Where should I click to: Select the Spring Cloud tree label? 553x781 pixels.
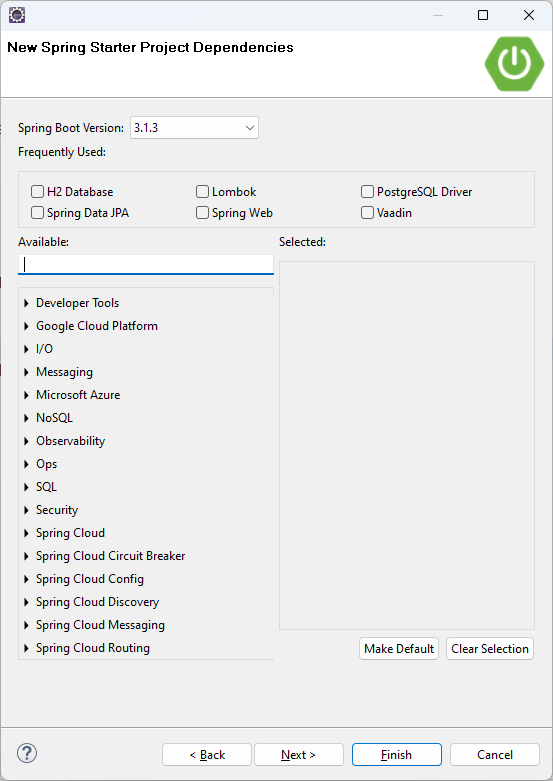tap(70, 533)
